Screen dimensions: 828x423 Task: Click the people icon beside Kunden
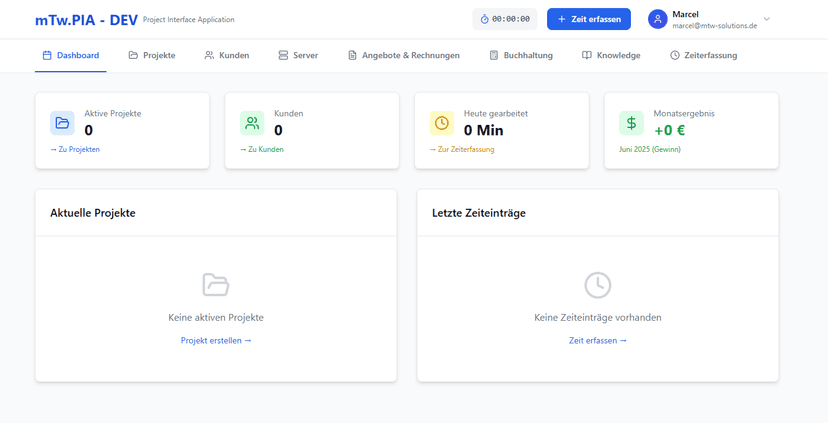209,55
